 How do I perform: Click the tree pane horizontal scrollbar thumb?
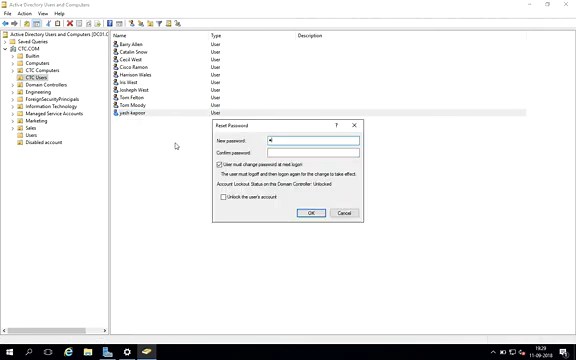pos(47,331)
